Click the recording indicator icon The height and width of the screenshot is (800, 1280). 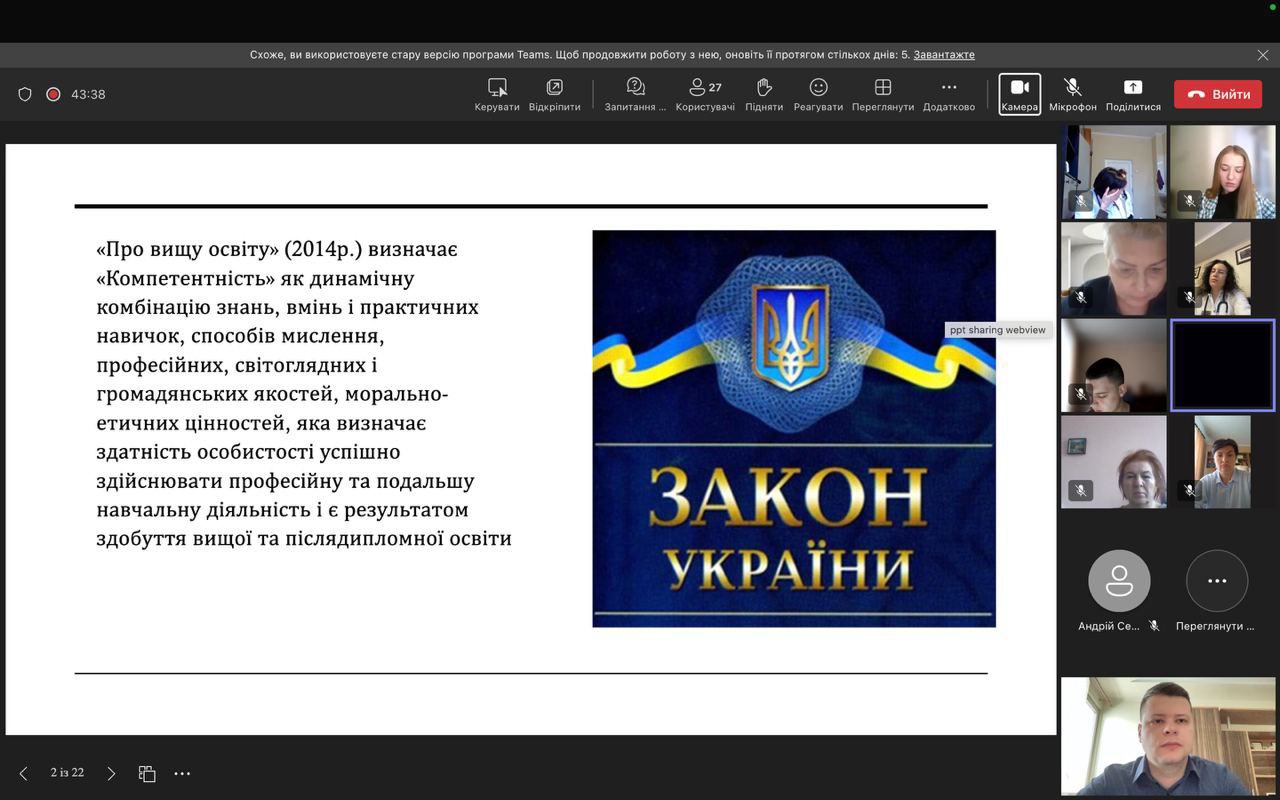(x=53, y=94)
